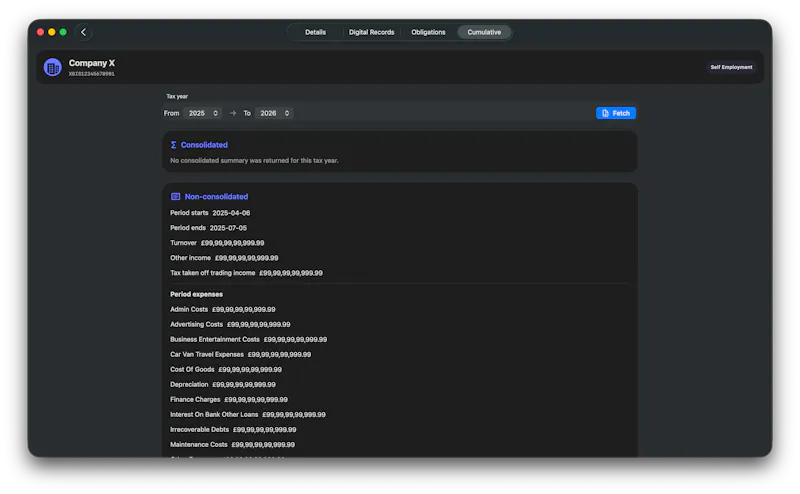Viewport: 800px width, 494px height.
Task: Open the Obligations tab
Action: click(428, 32)
